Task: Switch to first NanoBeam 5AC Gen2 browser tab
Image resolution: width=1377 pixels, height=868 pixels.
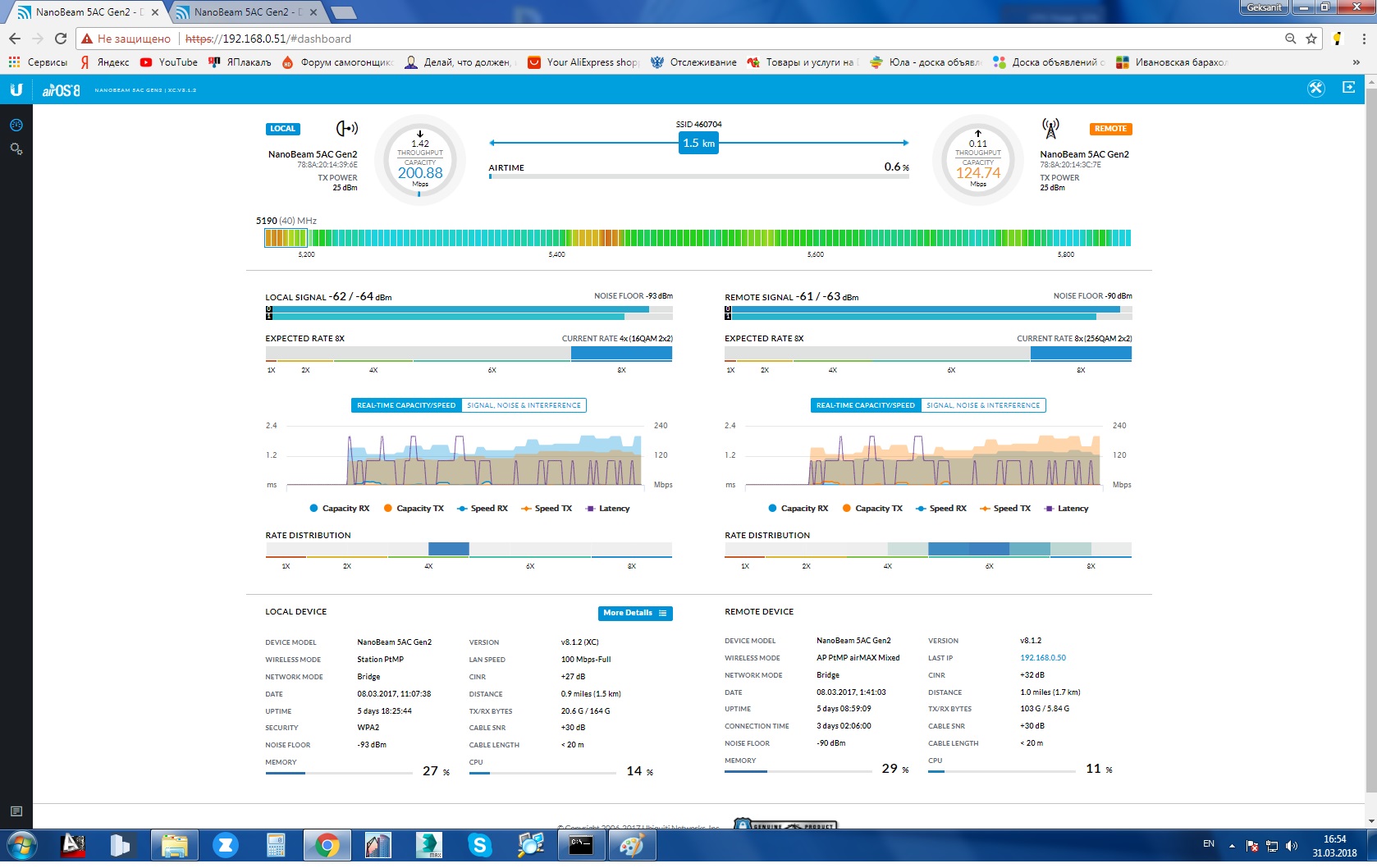Action: pos(88,12)
